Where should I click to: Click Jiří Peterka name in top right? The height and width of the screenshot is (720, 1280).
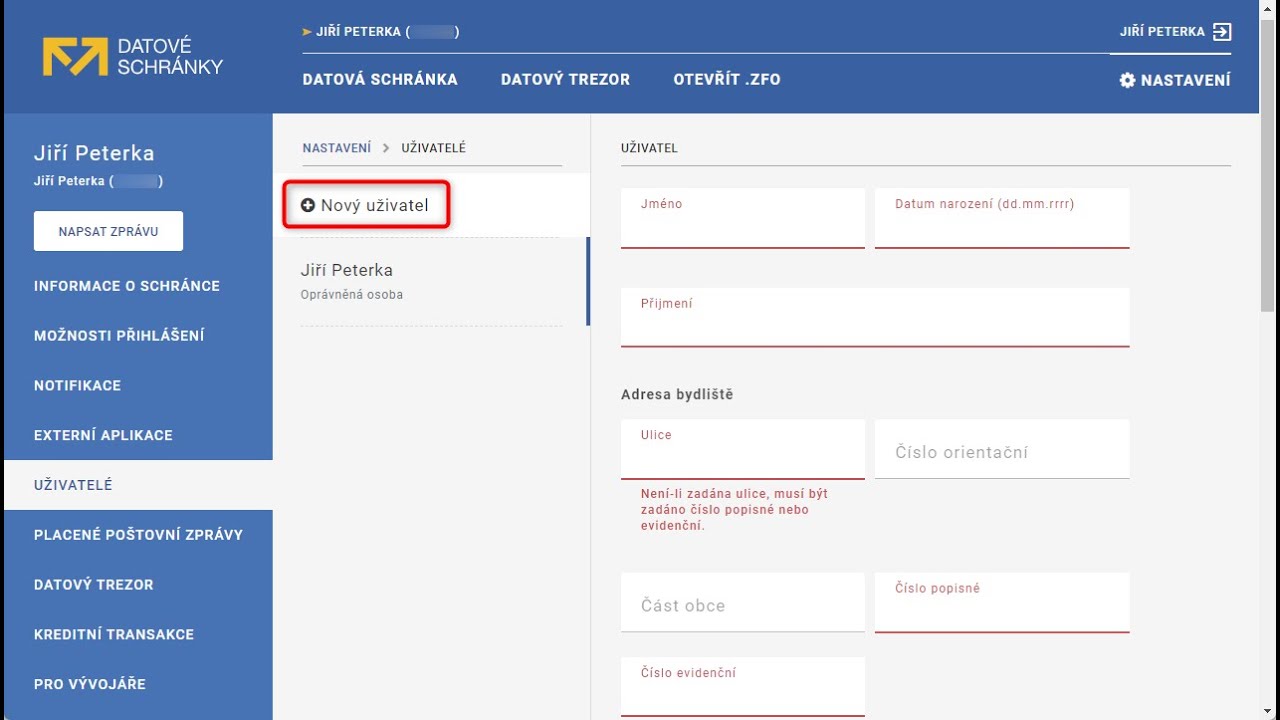pyautogui.click(x=1162, y=32)
